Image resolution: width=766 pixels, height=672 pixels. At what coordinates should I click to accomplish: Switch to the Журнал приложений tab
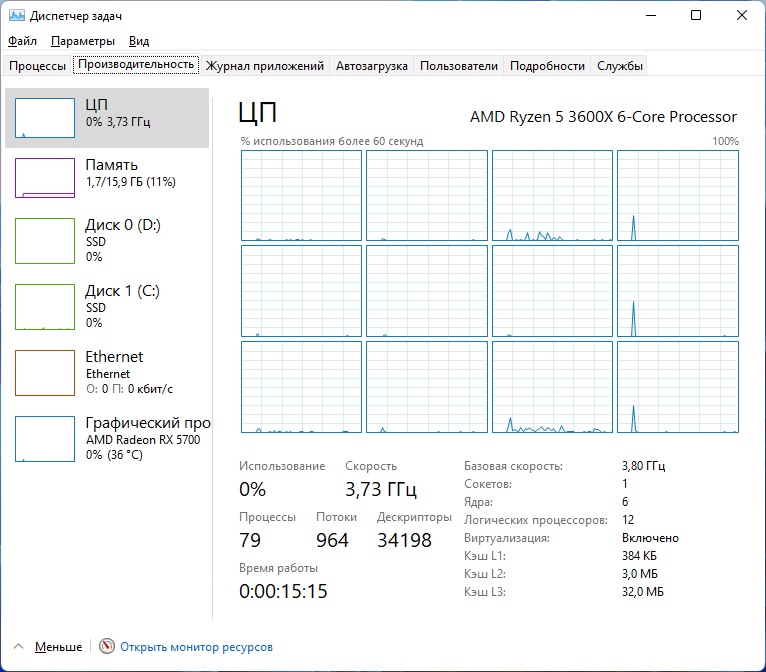[x=264, y=66]
